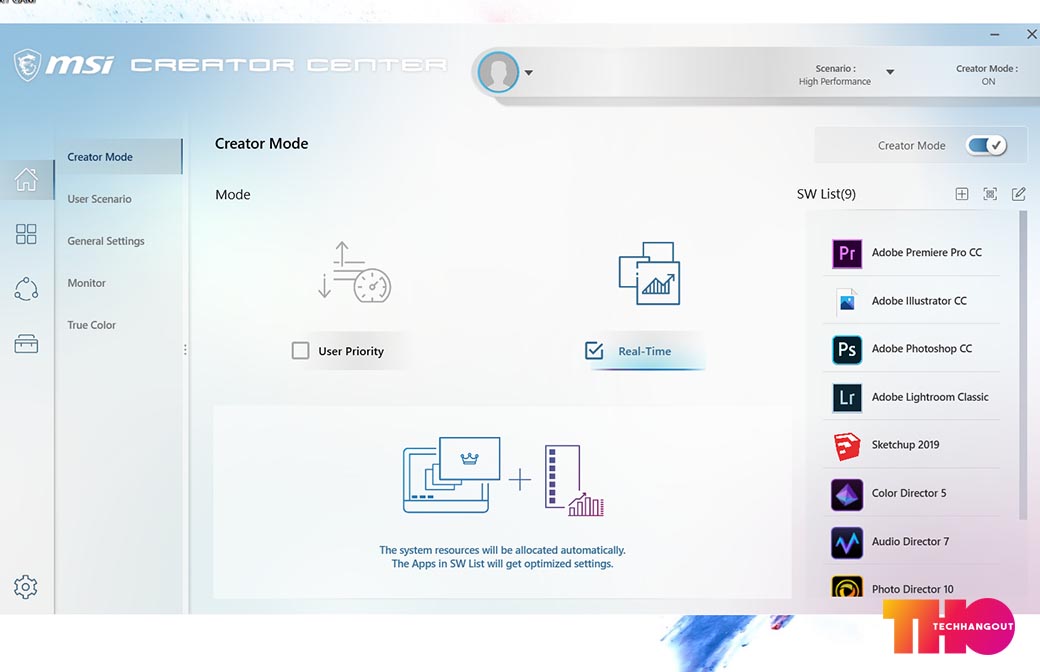The width and height of the screenshot is (1040, 672).
Task: Select Sketchup 2019 text
Action: tap(905, 444)
